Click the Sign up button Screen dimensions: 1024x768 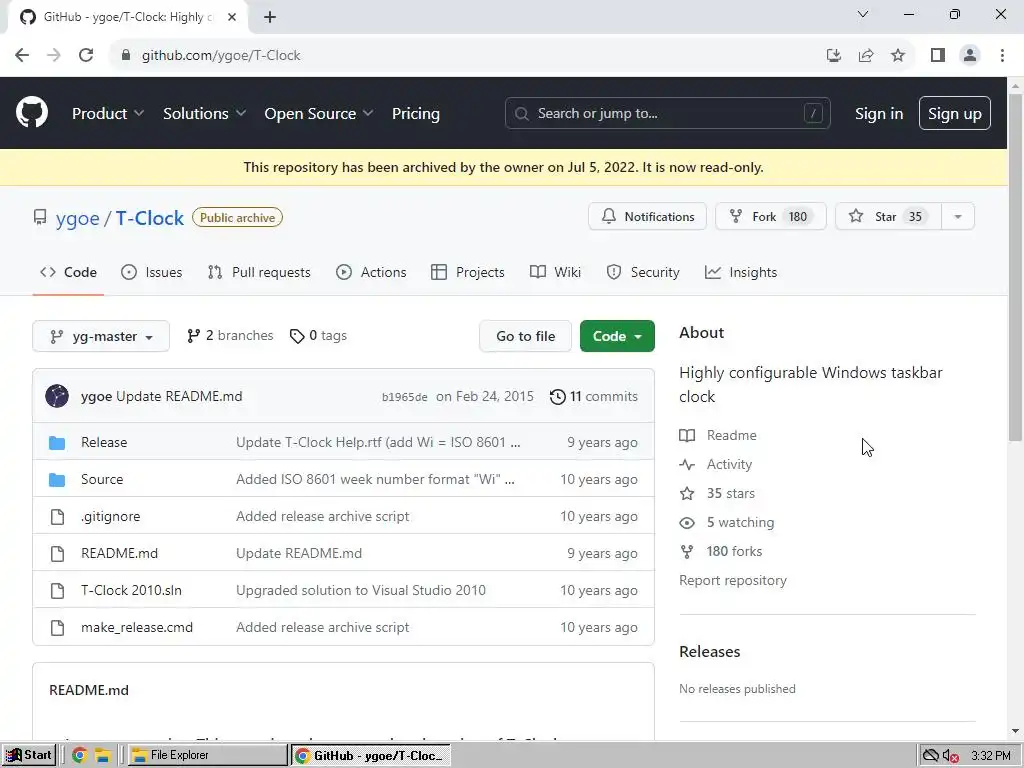tap(955, 114)
